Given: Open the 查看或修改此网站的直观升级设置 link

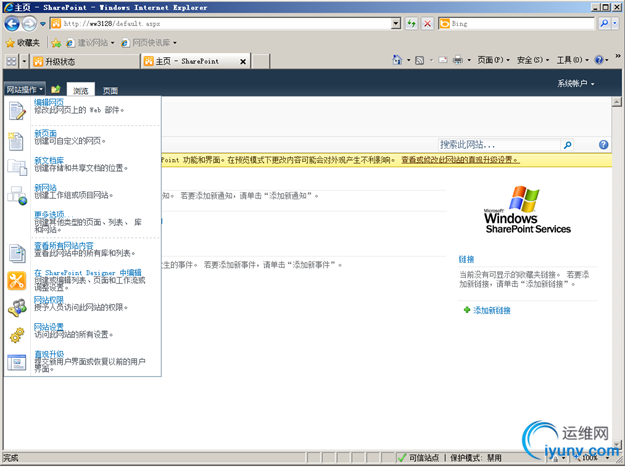Looking at the screenshot, I should point(460,160).
